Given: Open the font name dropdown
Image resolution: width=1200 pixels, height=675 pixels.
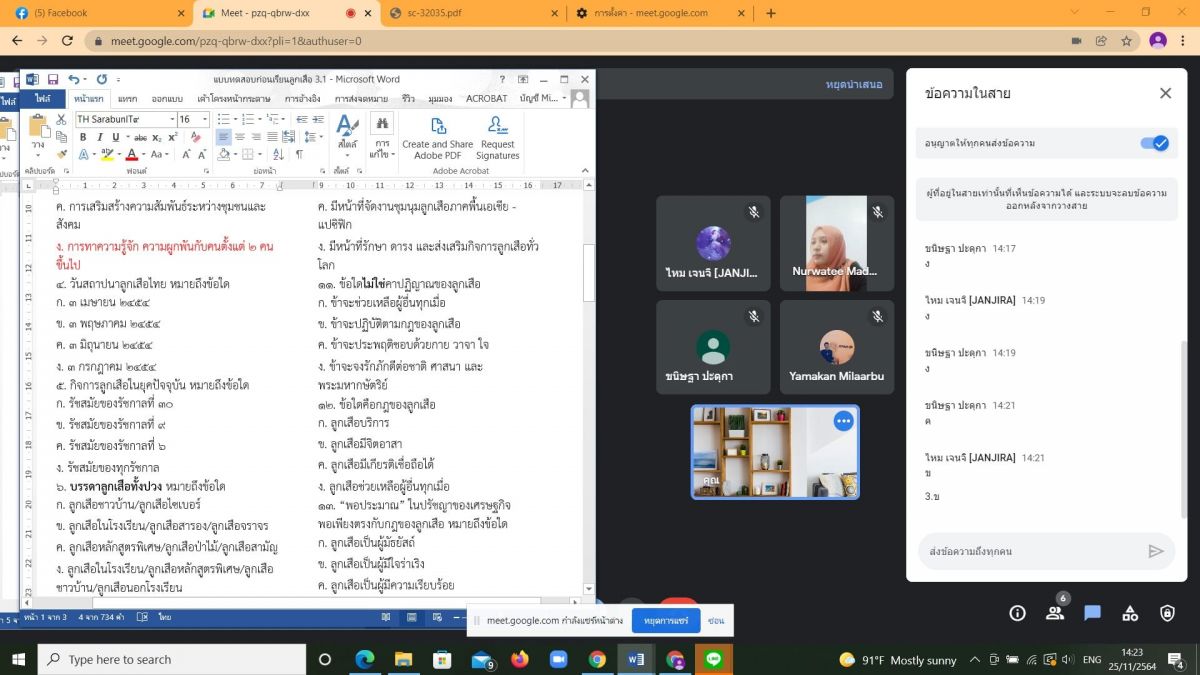Looking at the screenshot, I should click(x=172, y=119).
